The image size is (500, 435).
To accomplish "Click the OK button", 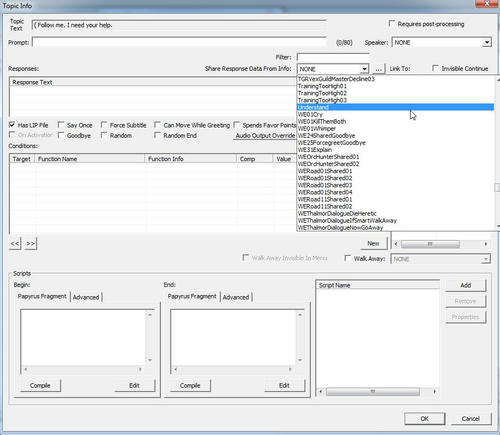I will click(x=424, y=419).
